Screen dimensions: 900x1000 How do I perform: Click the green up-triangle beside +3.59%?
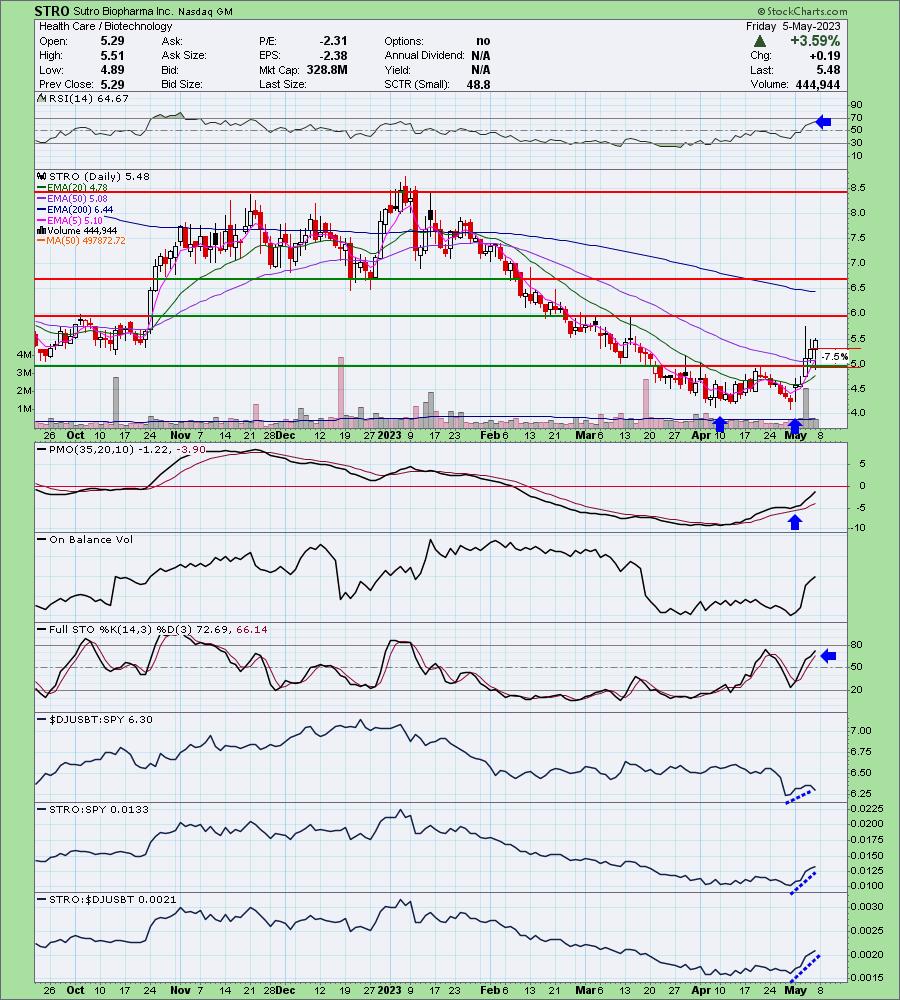760,41
